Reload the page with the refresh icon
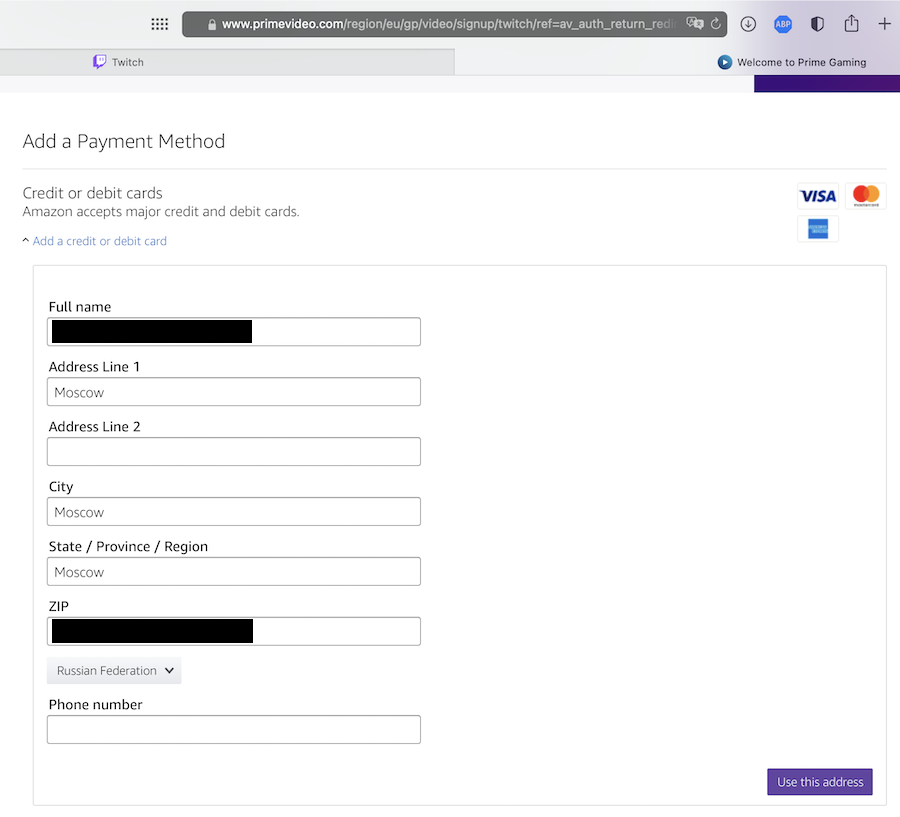The height and width of the screenshot is (817, 900). click(x=716, y=24)
